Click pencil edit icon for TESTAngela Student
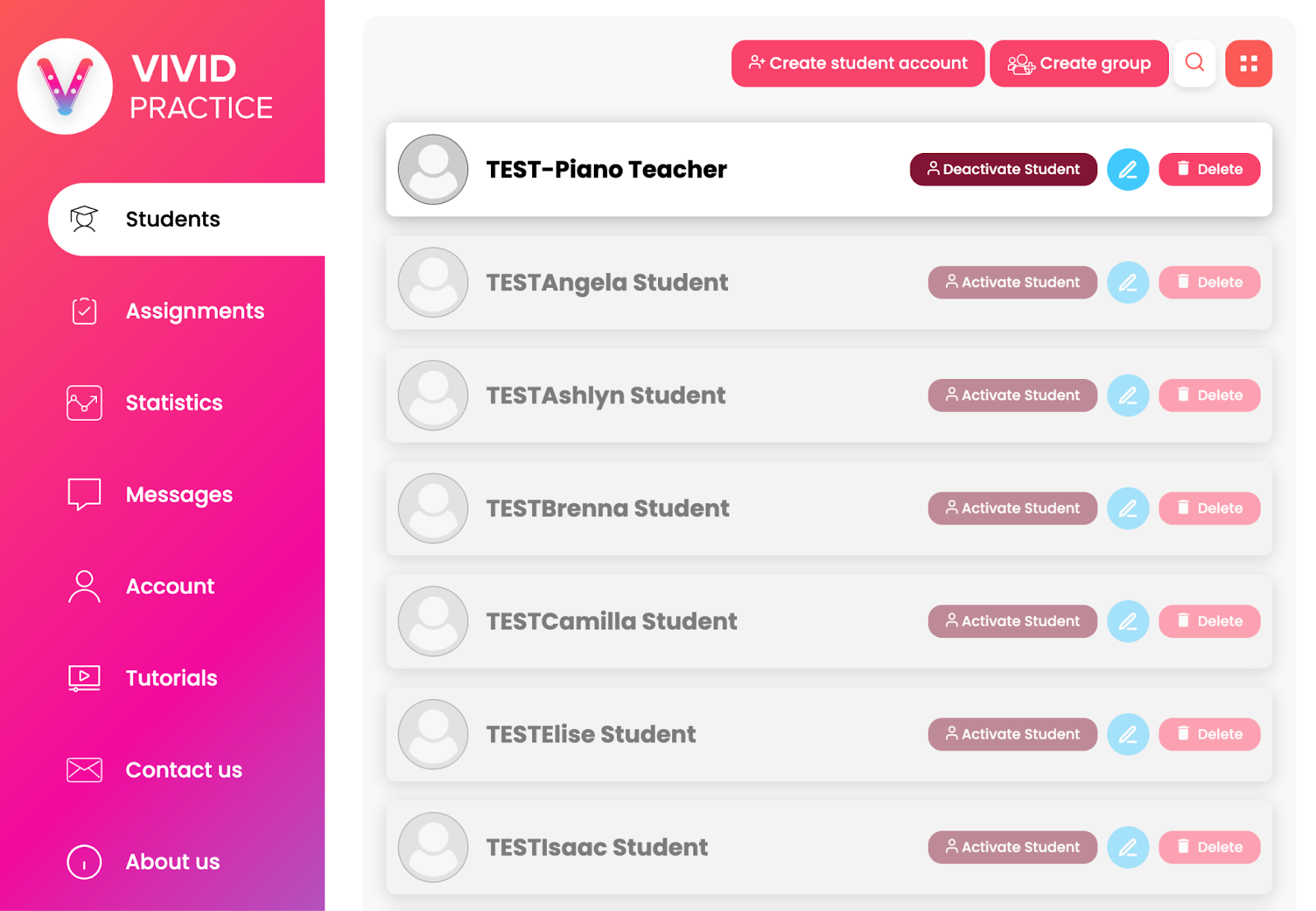 pyautogui.click(x=1128, y=283)
